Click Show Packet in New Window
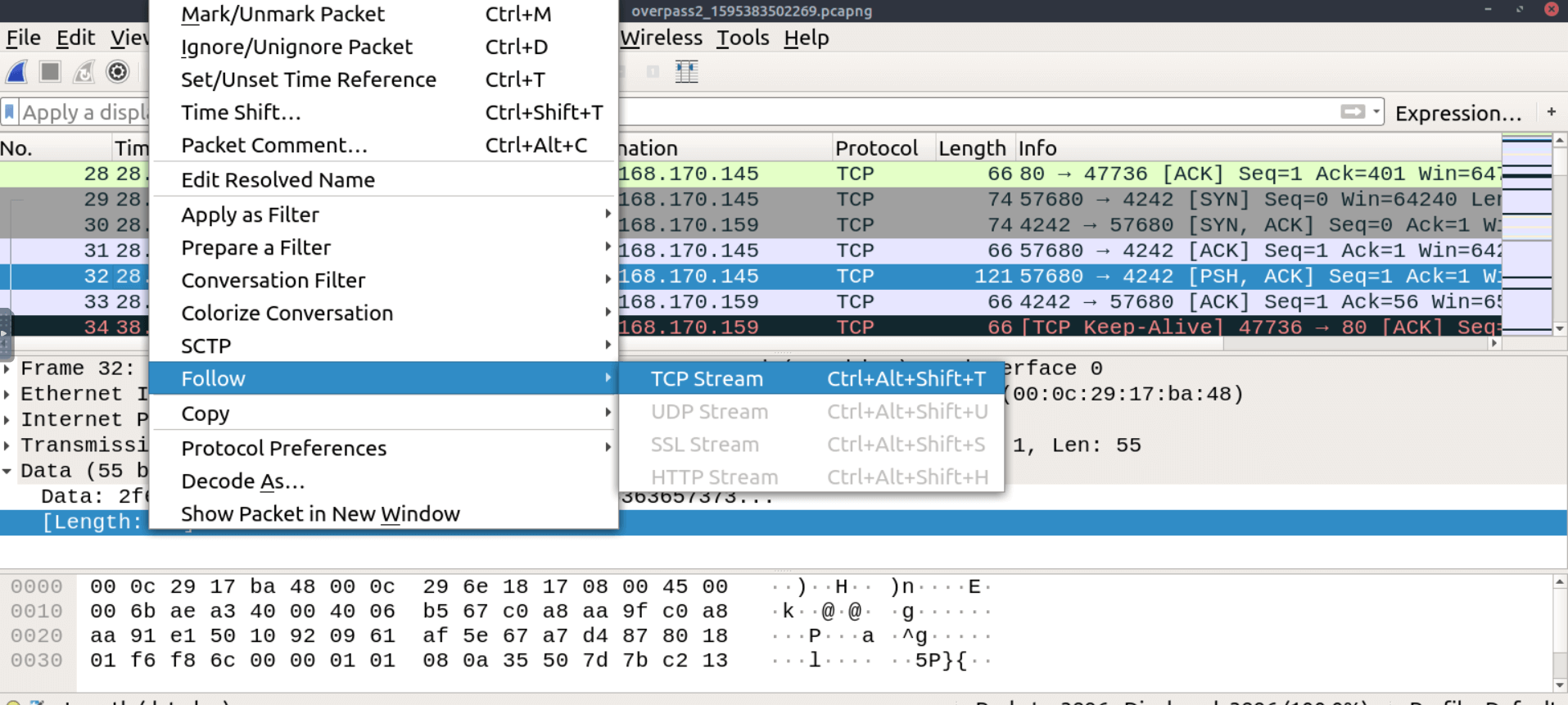Viewport: 1568px width, 705px height. pyautogui.click(x=320, y=513)
